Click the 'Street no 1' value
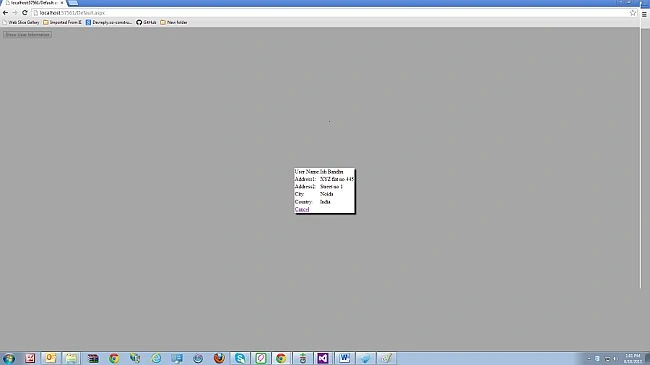Screen dimensions: 650x365 pyautogui.click(x=332, y=187)
